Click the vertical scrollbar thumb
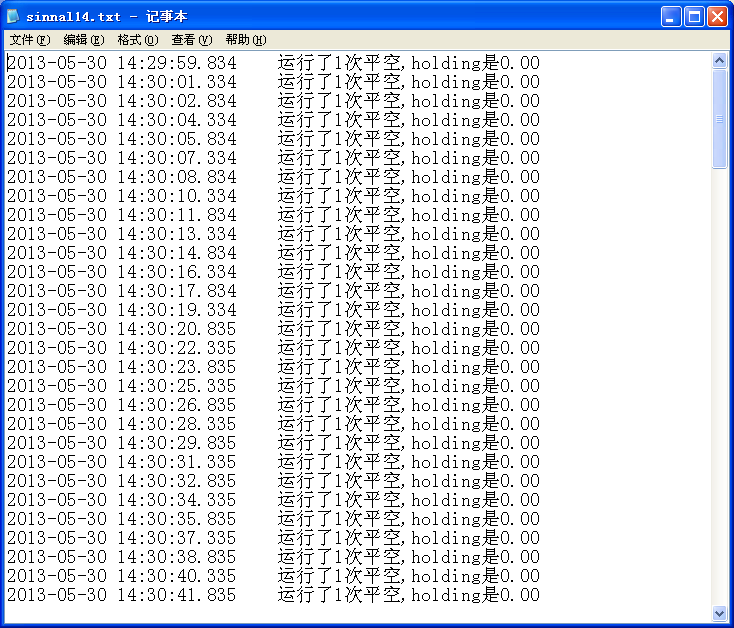734x628 pixels. pos(719,119)
